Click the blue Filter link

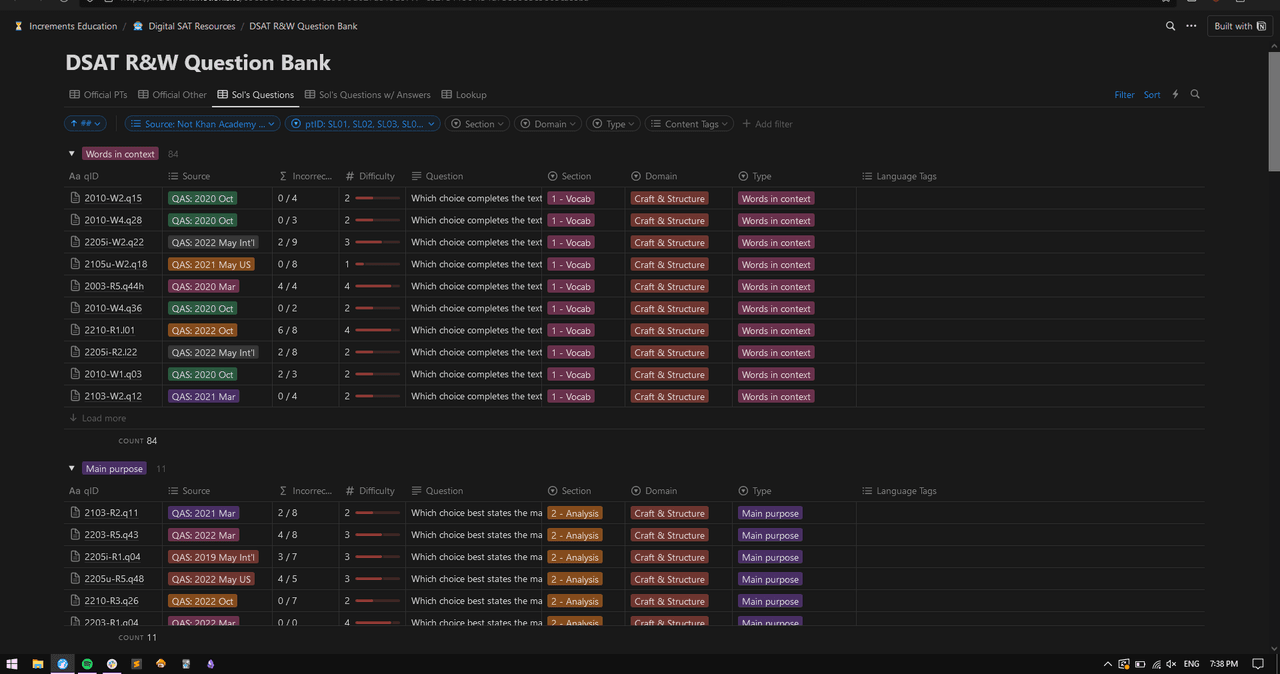pyautogui.click(x=1124, y=95)
